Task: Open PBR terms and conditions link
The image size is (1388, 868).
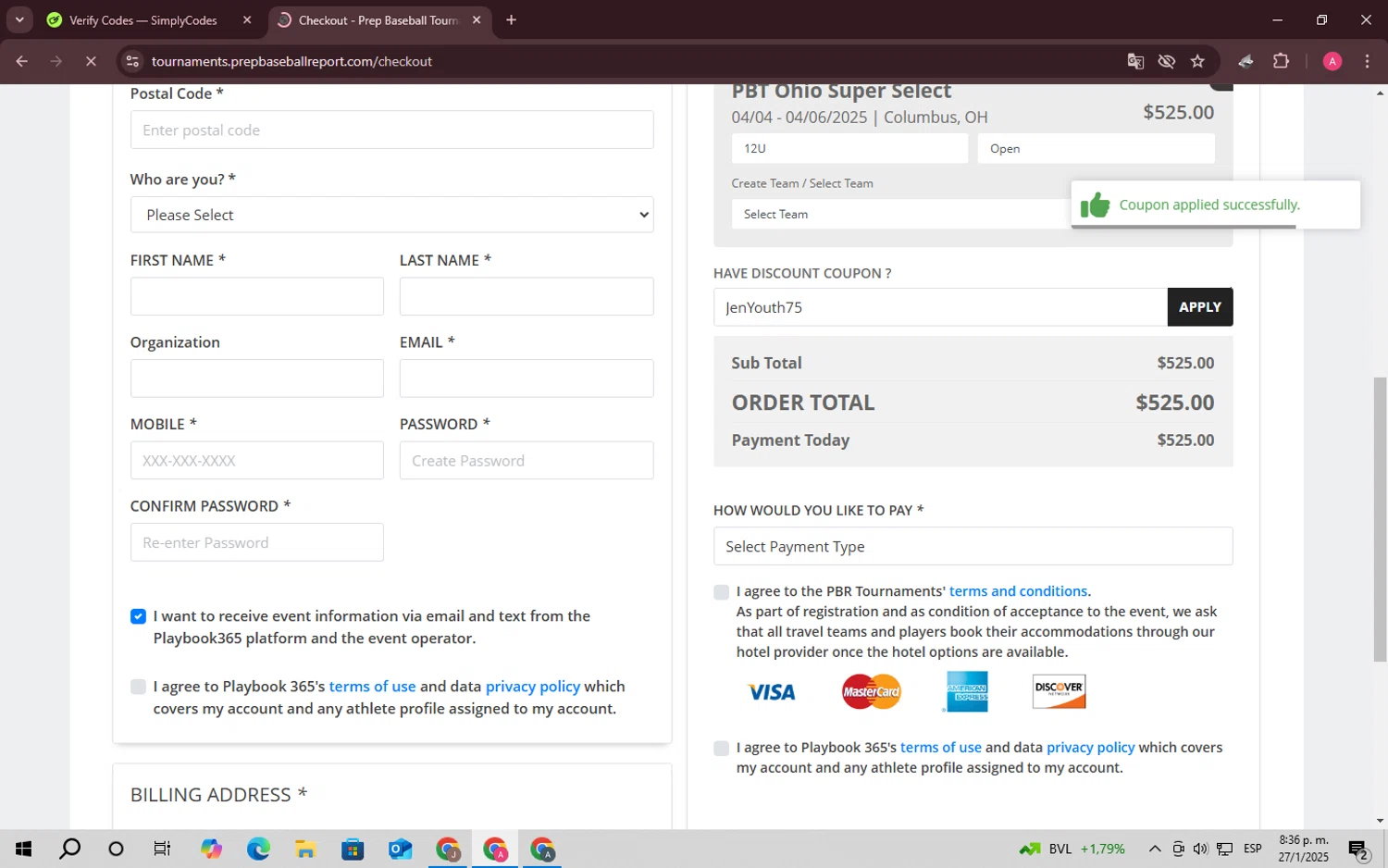Action: pos(1018,591)
